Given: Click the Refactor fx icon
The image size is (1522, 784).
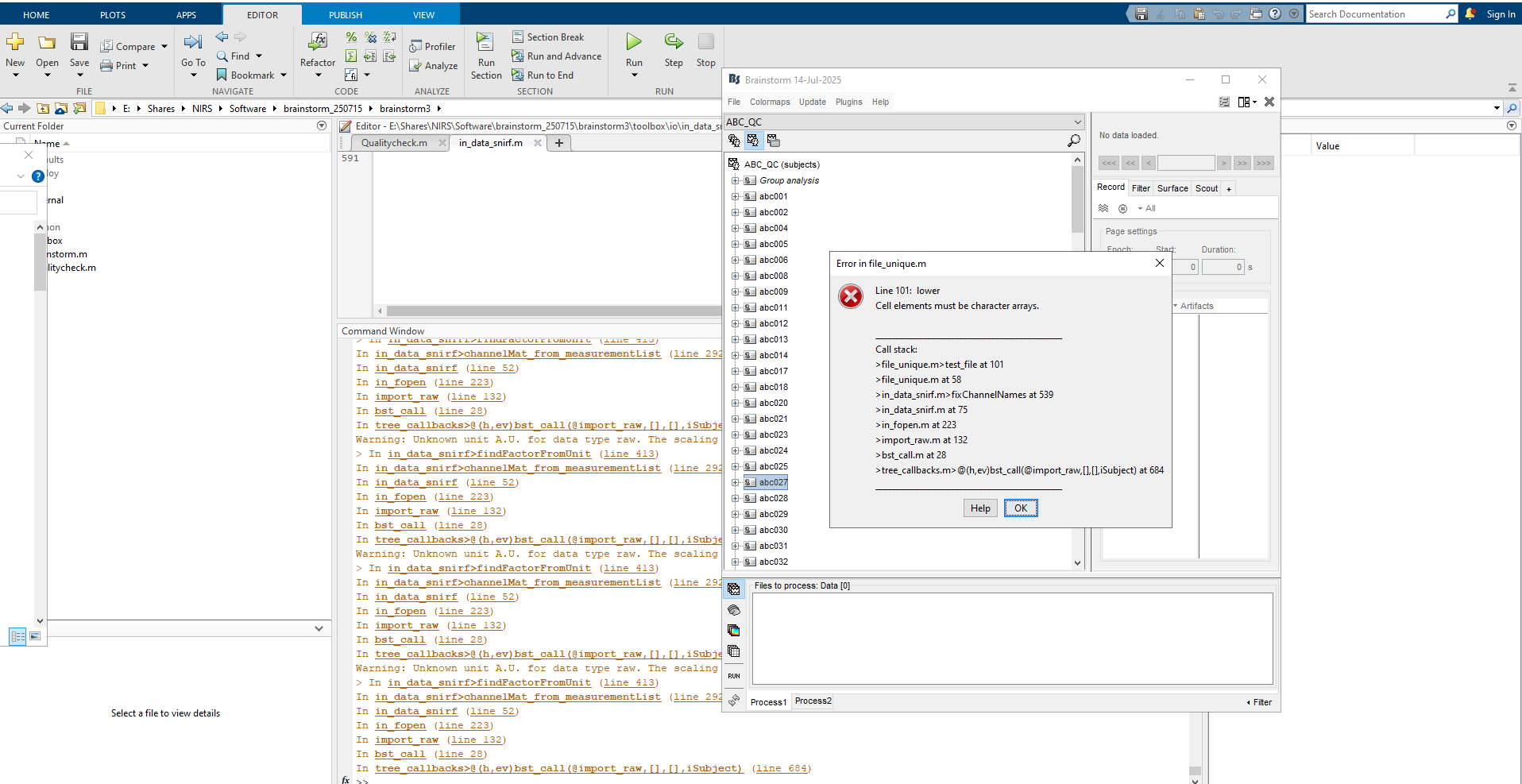Looking at the screenshot, I should pyautogui.click(x=318, y=42).
